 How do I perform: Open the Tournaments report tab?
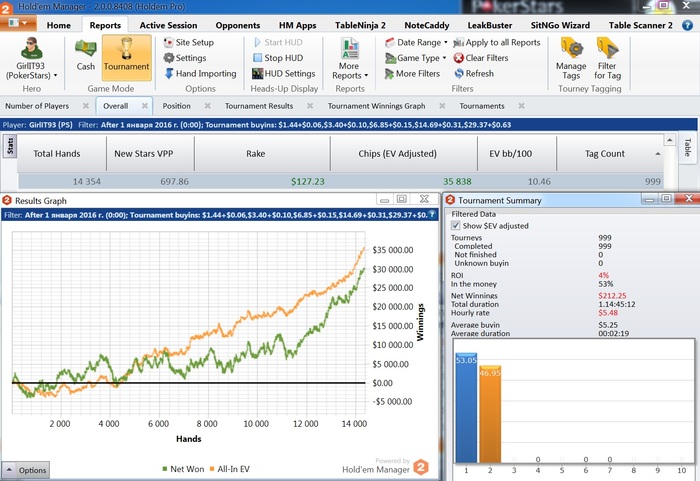tap(482, 106)
